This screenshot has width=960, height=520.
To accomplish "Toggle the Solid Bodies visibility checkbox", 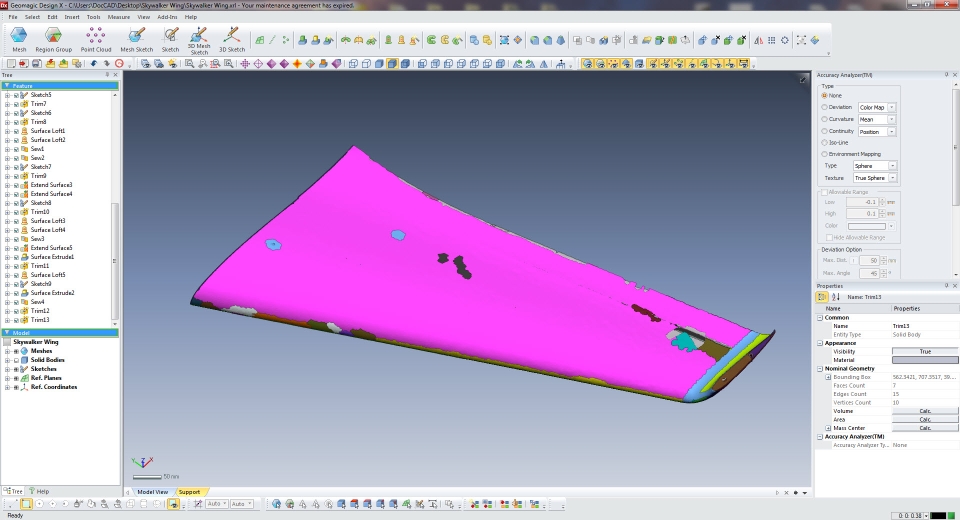I will tap(17, 360).
